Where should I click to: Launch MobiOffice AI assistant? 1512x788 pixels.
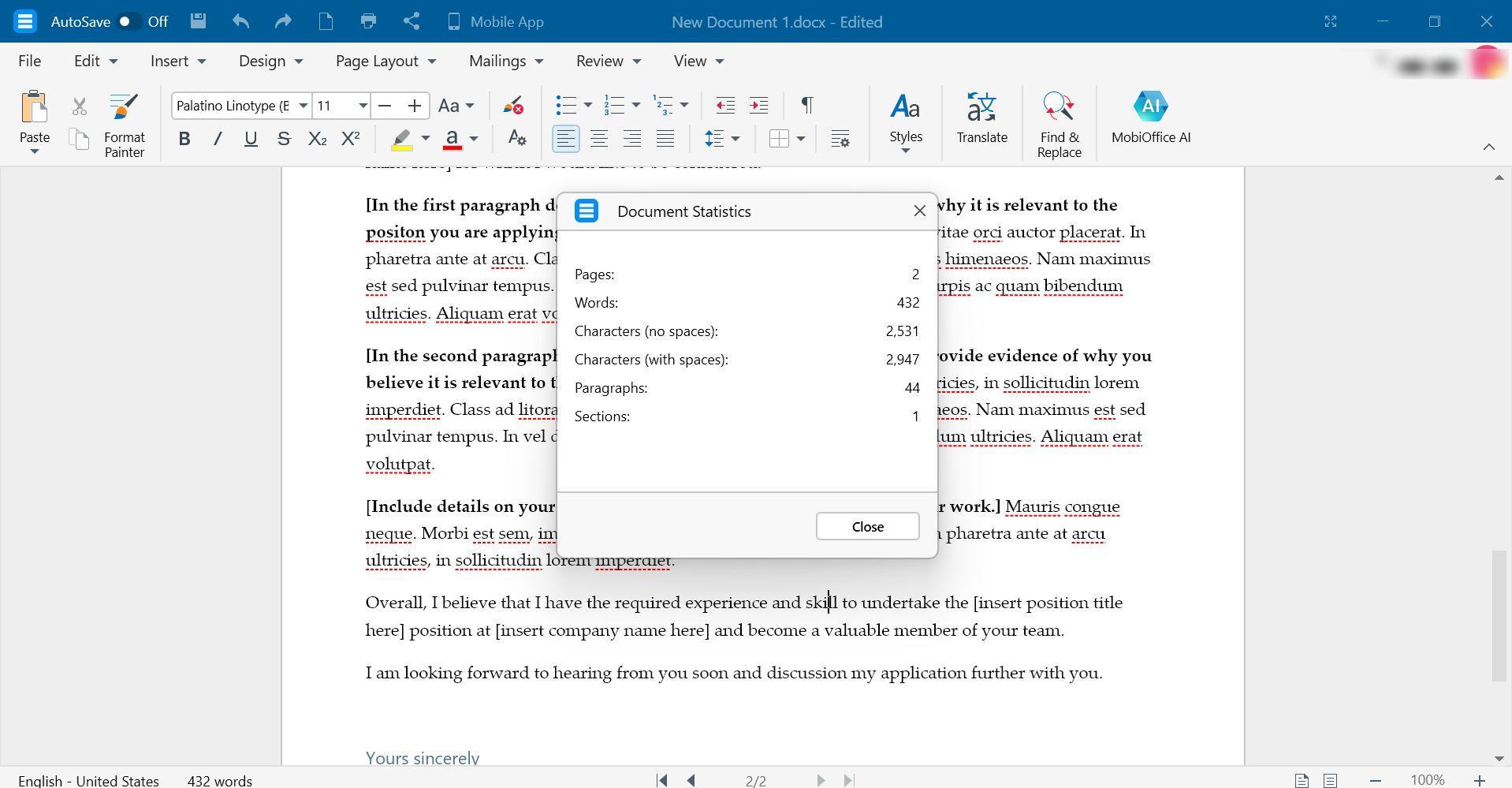click(1151, 118)
